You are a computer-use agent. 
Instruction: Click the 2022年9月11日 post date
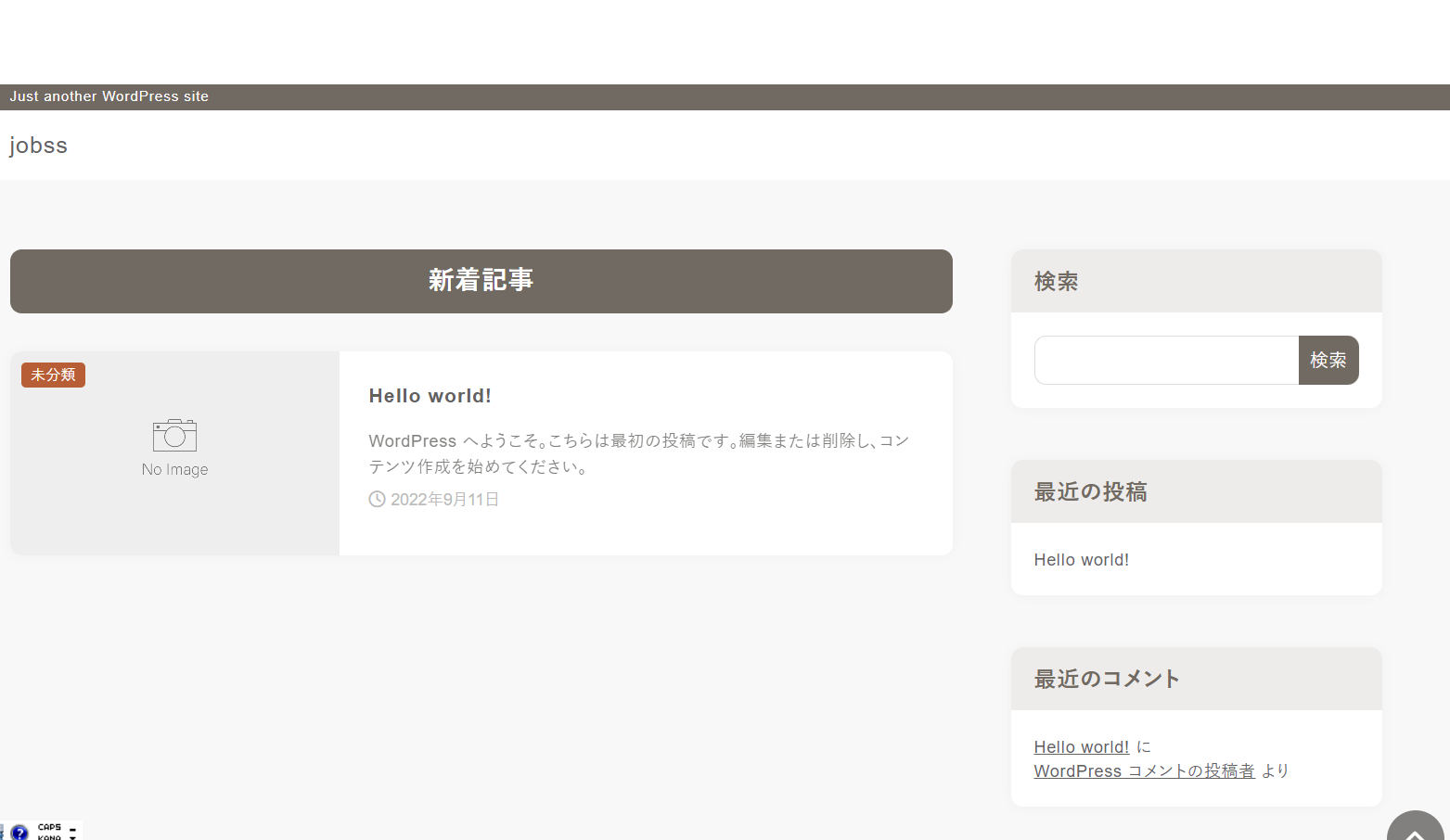click(444, 500)
